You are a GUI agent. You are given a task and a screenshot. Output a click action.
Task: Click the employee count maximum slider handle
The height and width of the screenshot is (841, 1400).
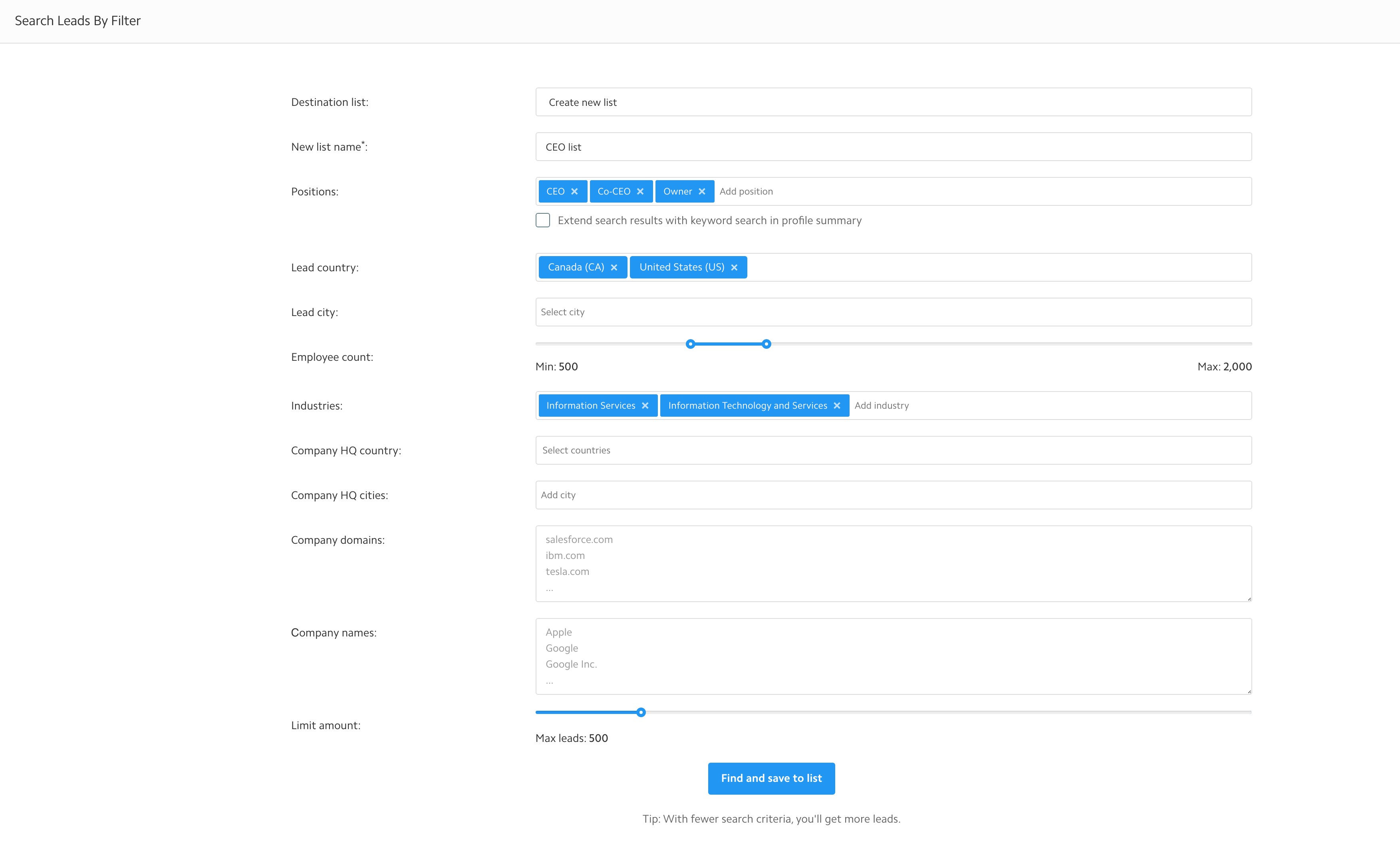pos(767,344)
